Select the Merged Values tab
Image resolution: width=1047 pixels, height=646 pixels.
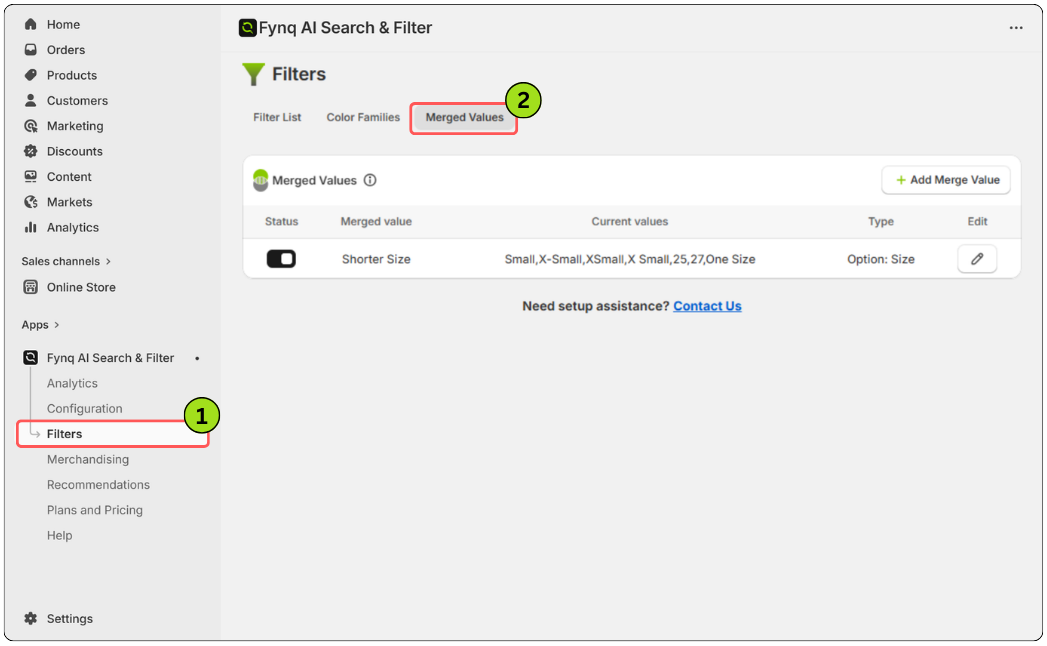coord(465,118)
